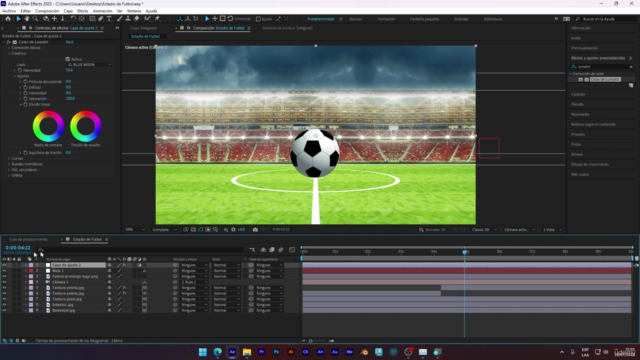Open Blender from the taskbar
The width and height of the screenshot is (640, 360).
click(x=364, y=352)
